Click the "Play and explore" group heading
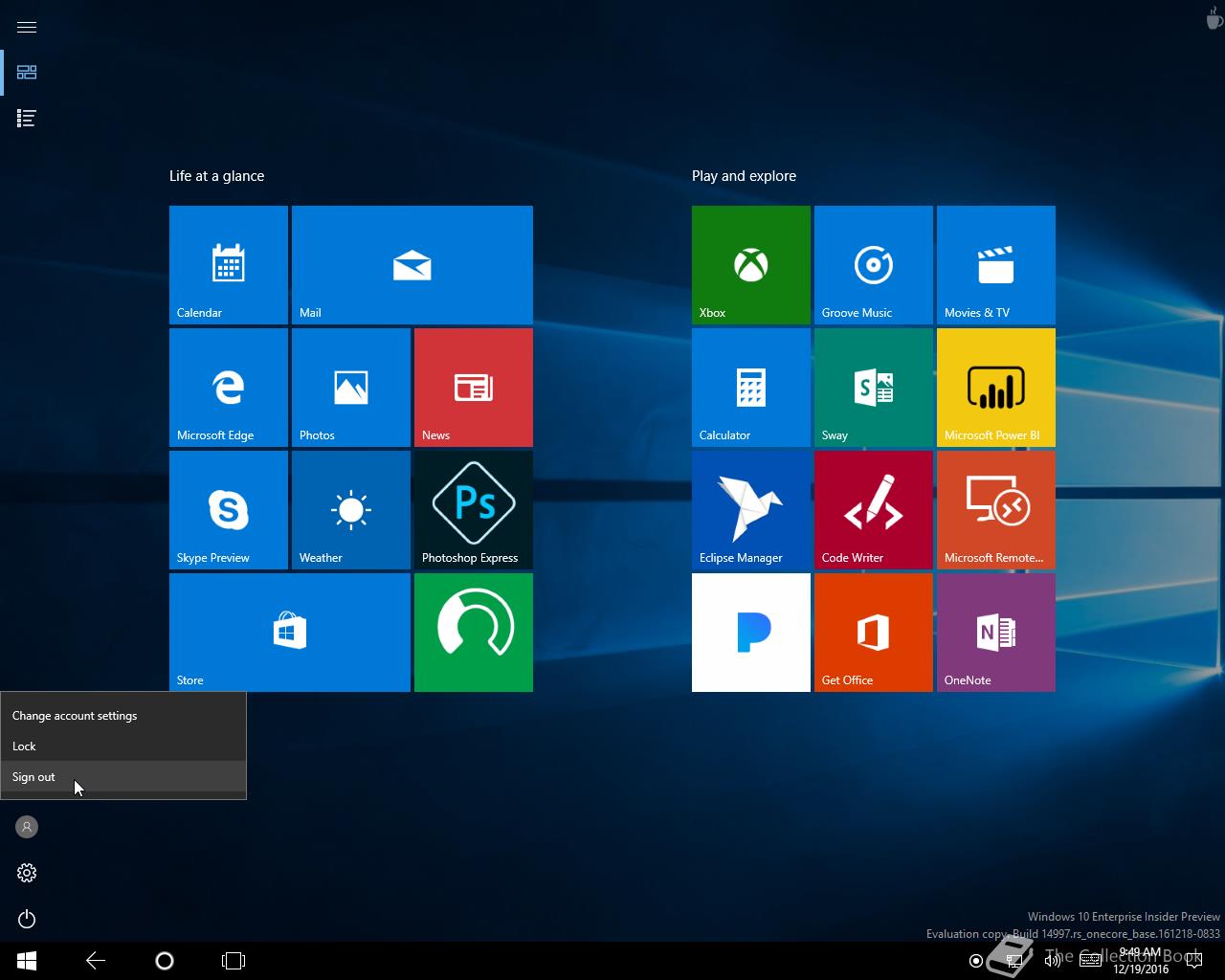The image size is (1225, 980). (744, 176)
